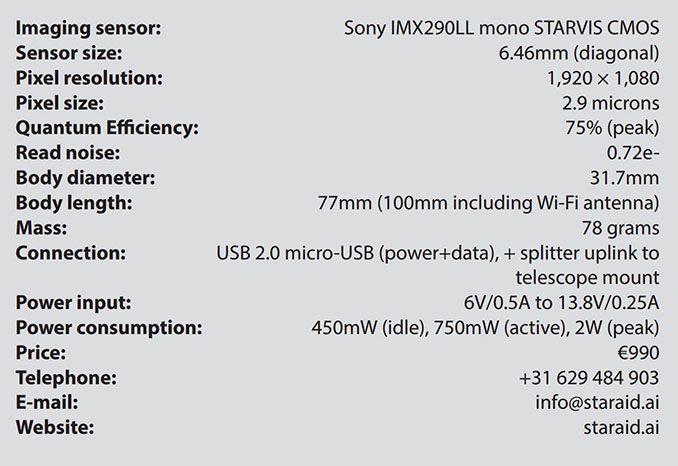Select the Body diameter label
The width and height of the screenshot is (678, 466).
pyautogui.click(x=86, y=178)
